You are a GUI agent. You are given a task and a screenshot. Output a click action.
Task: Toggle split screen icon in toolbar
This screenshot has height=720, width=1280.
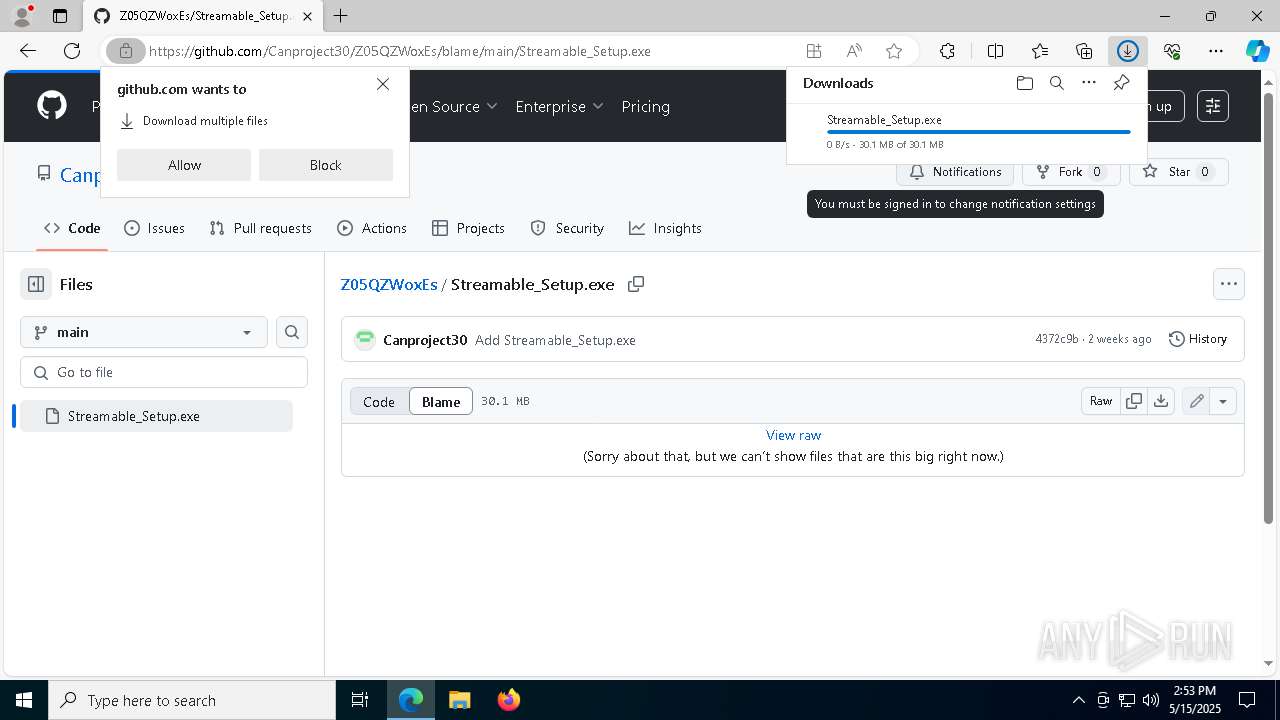pos(995,51)
